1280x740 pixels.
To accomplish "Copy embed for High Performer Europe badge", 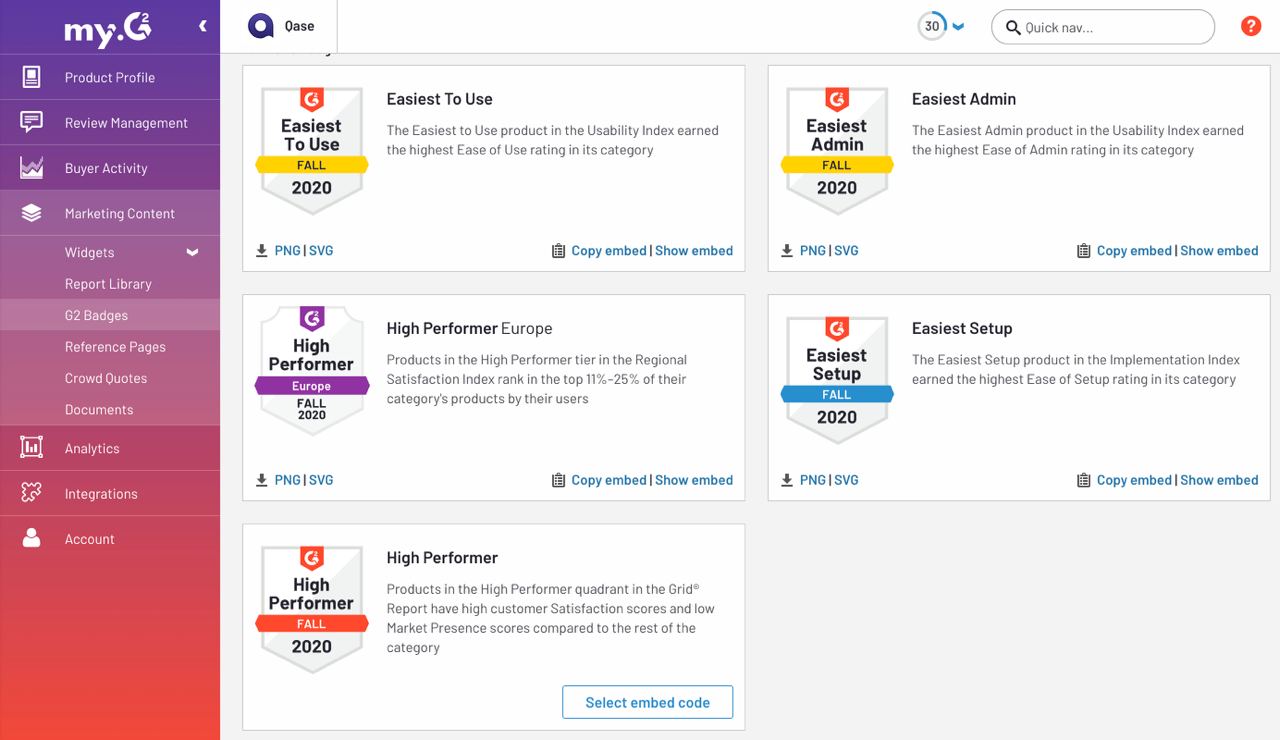I will 609,480.
